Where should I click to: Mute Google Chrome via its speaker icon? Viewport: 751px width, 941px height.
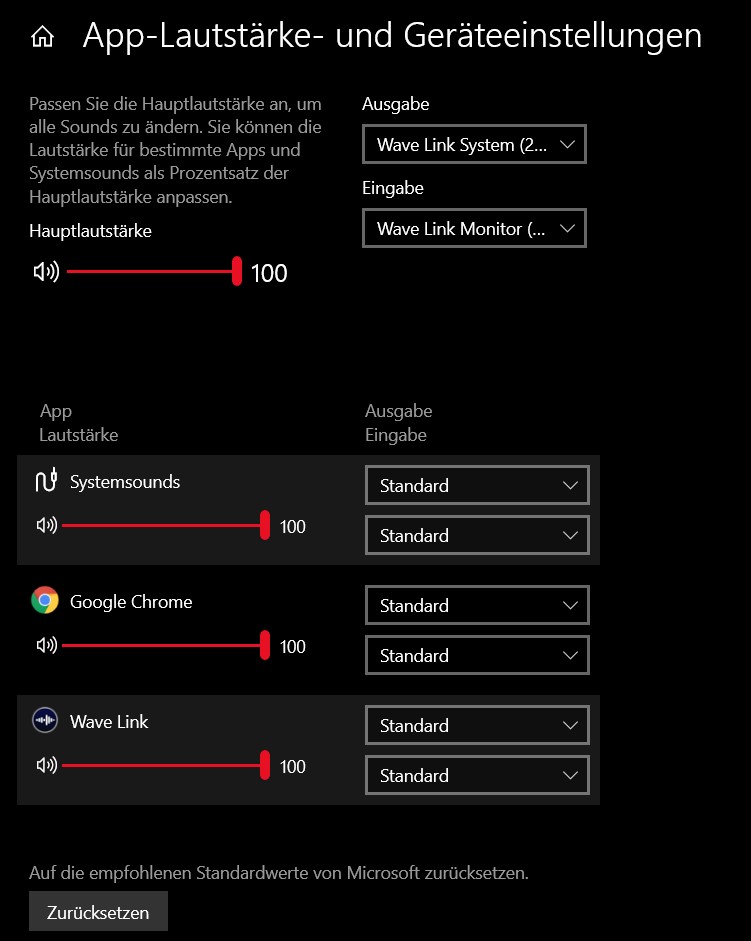point(46,646)
